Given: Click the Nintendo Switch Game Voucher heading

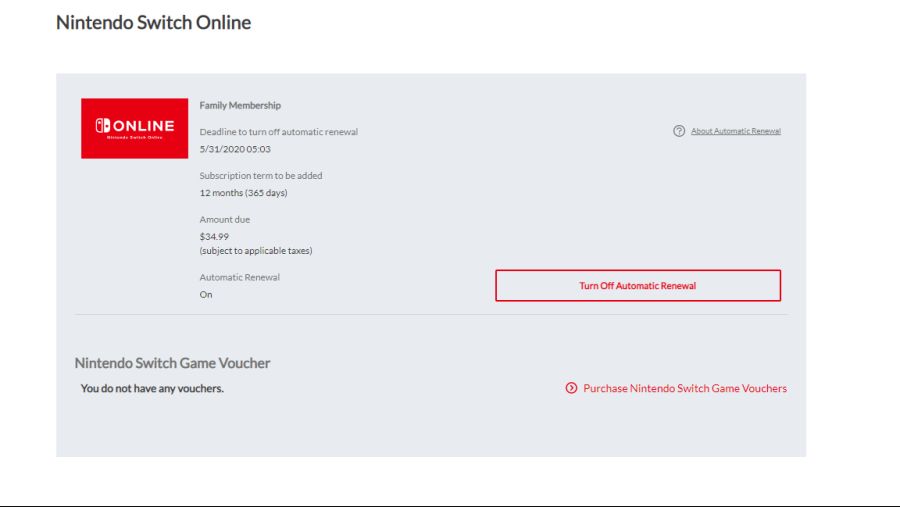Looking at the screenshot, I should [172, 363].
